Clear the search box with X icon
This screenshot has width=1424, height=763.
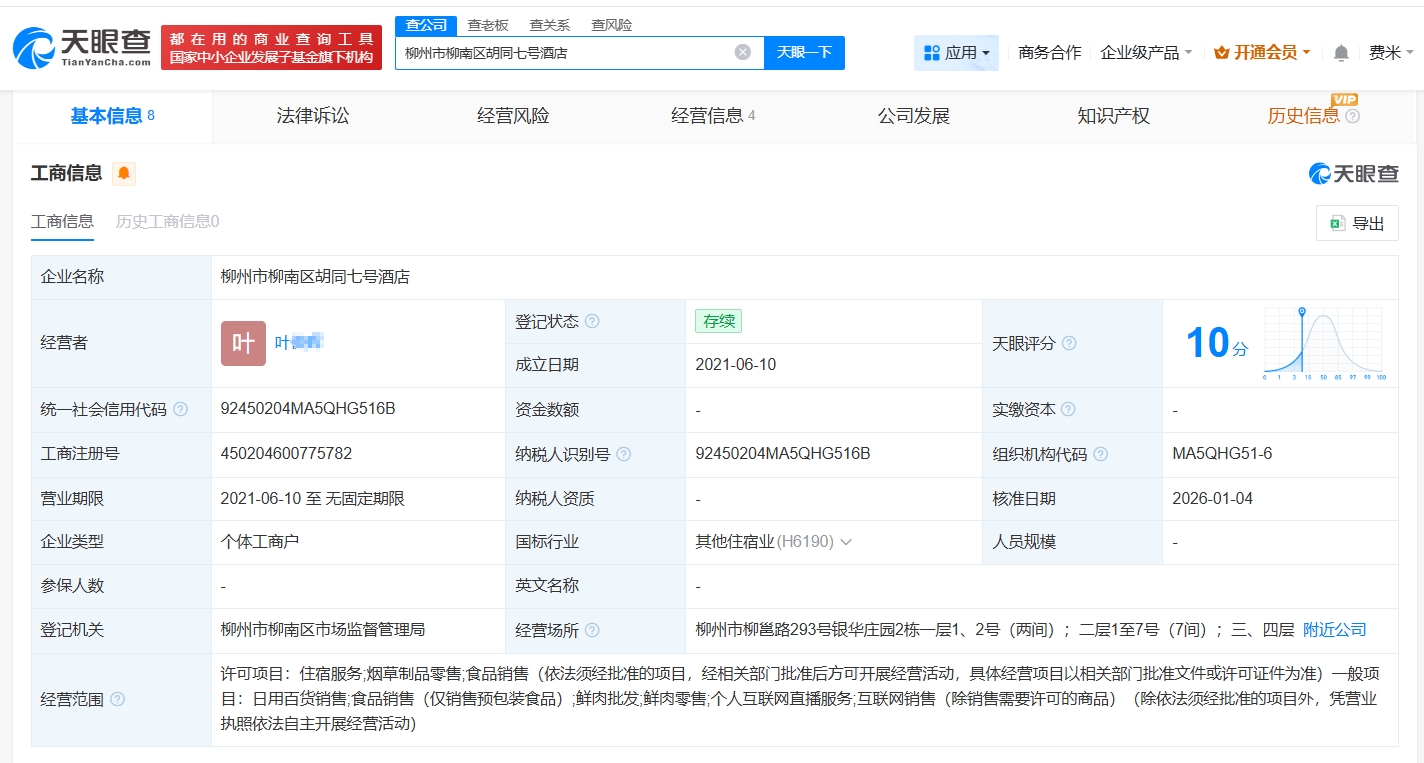point(742,52)
